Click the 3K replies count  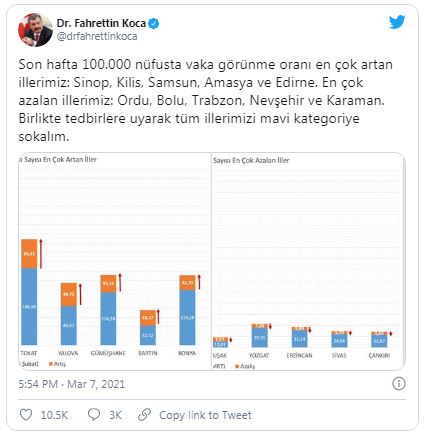pos(115,415)
